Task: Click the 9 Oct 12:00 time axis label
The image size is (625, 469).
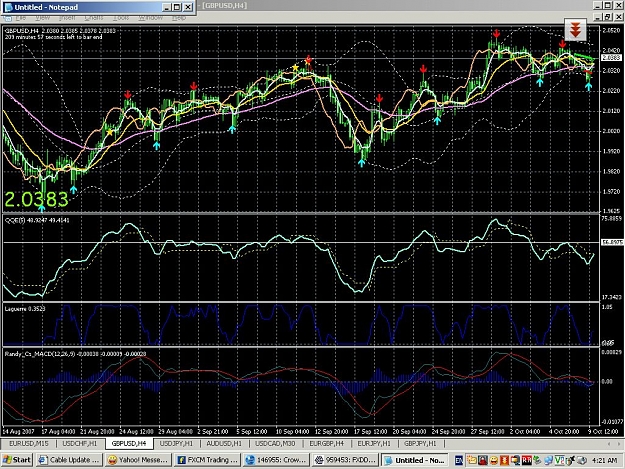Action: (604, 432)
